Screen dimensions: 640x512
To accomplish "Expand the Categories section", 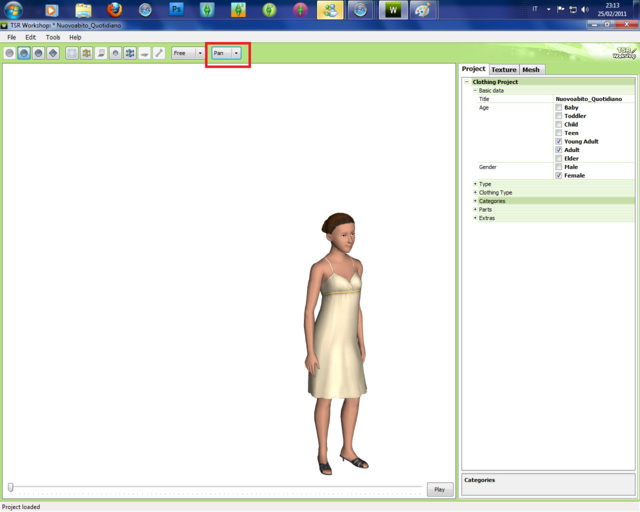I will click(475, 201).
